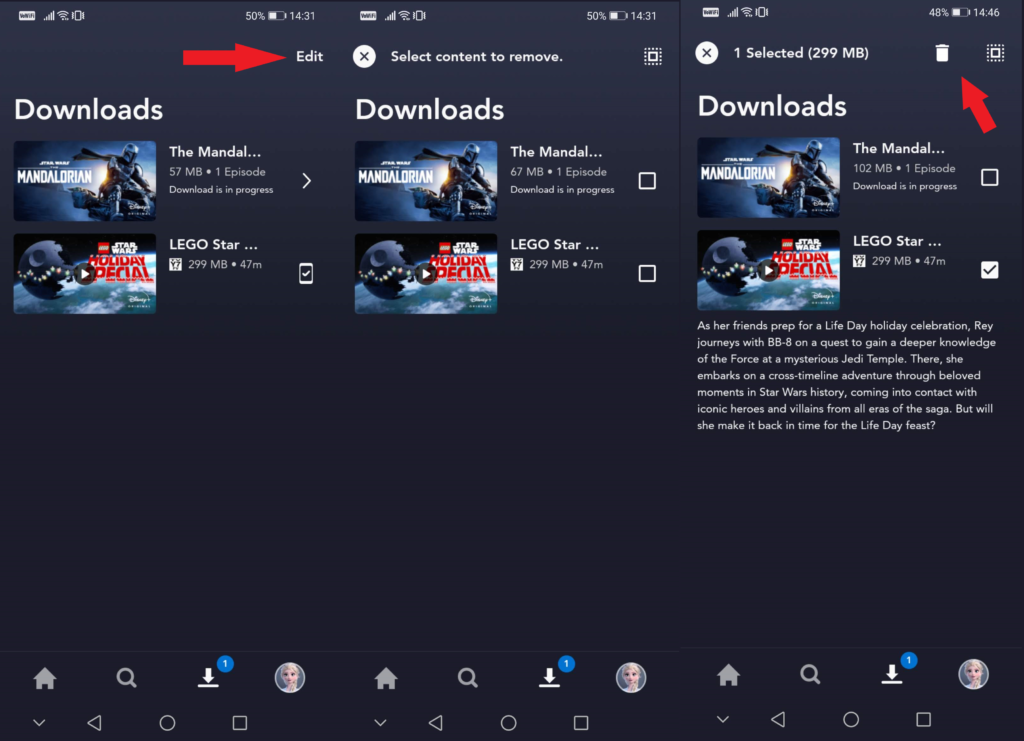Open Elsa profile avatar on Edit screen
Screen dimensions: 1024x741
click(289, 678)
